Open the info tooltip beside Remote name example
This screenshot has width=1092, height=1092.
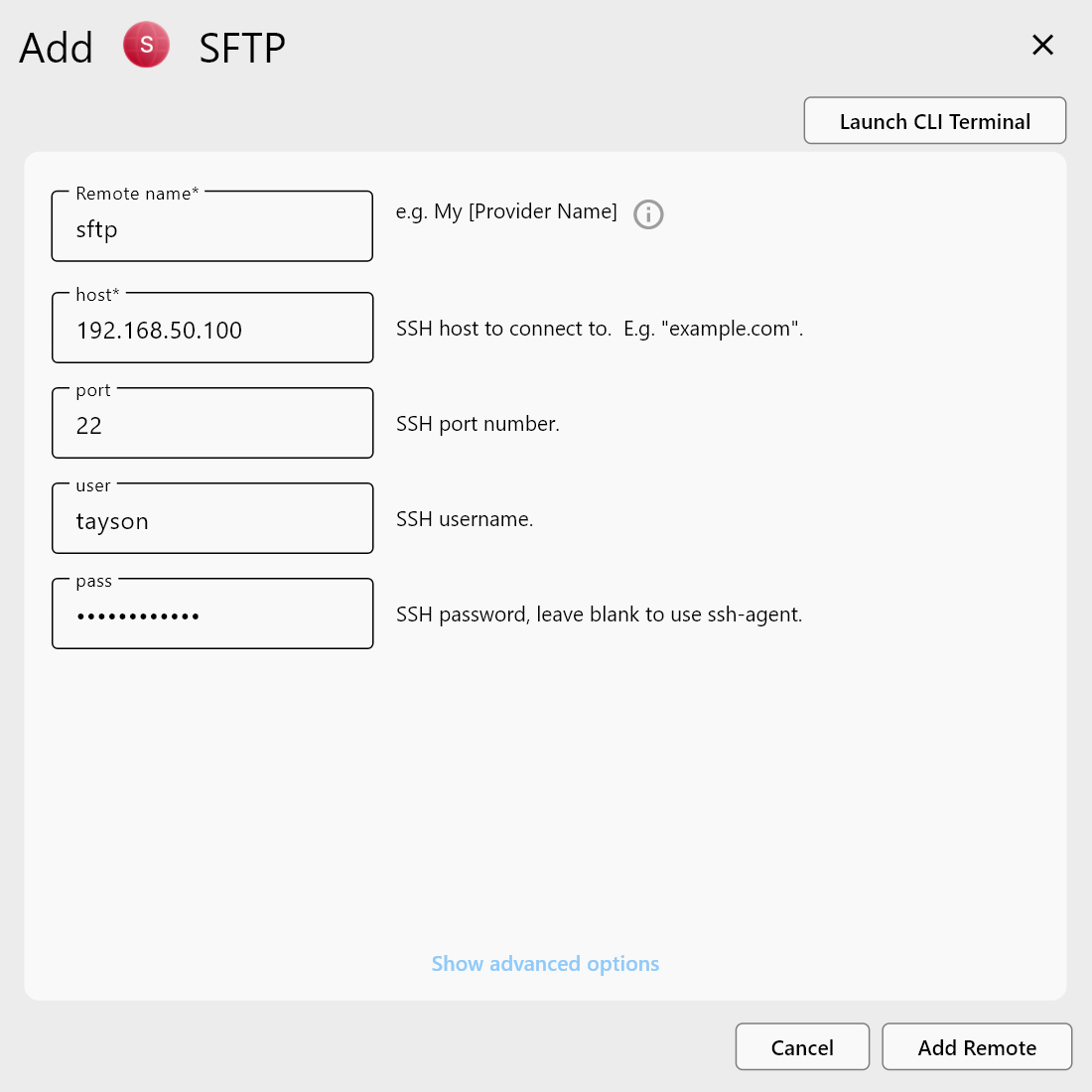(648, 214)
